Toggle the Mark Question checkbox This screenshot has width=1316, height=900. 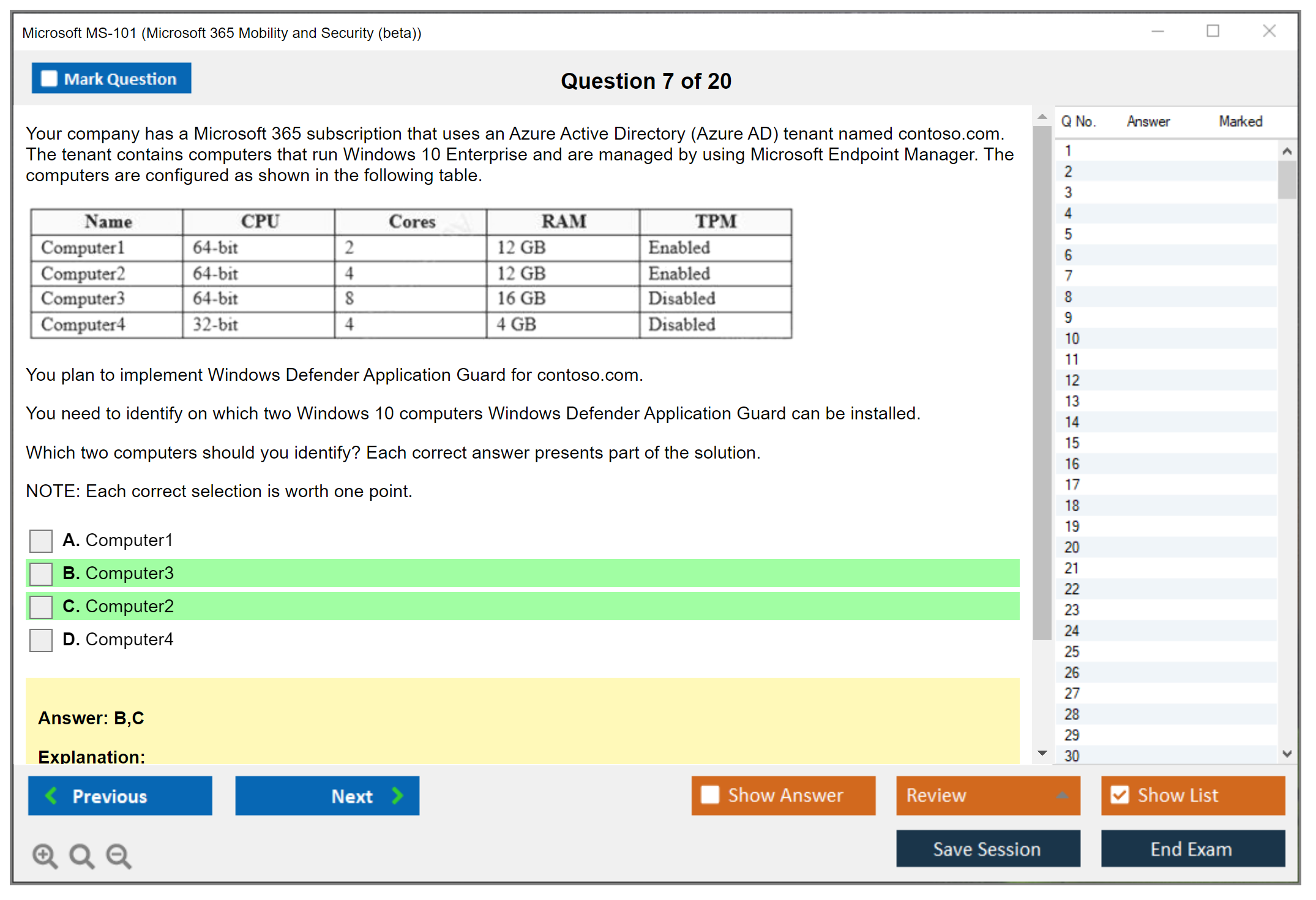(x=49, y=79)
